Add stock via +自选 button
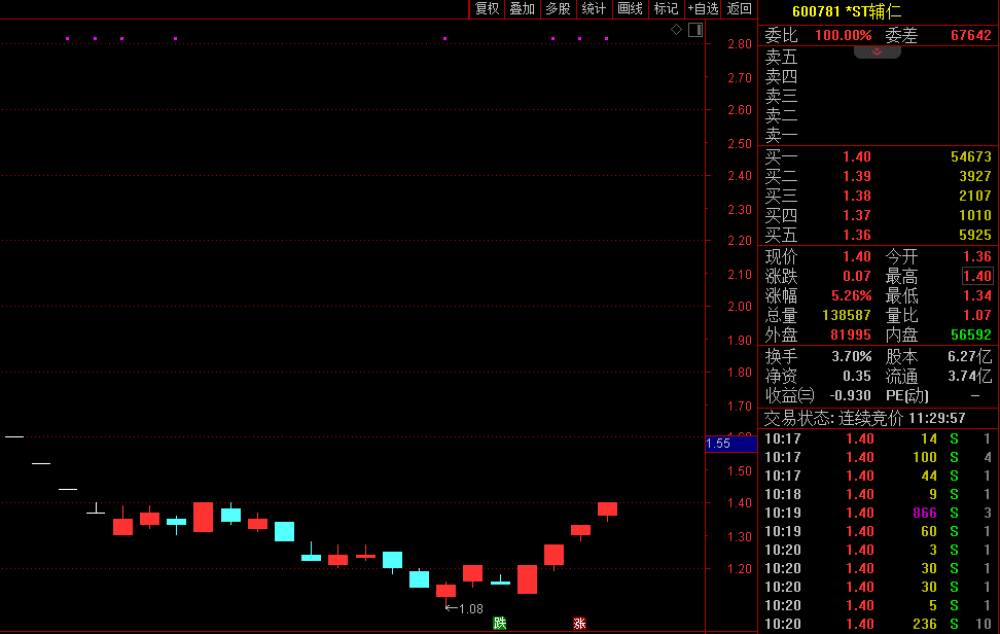This screenshot has height=634, width=1000. click(703, 9)
